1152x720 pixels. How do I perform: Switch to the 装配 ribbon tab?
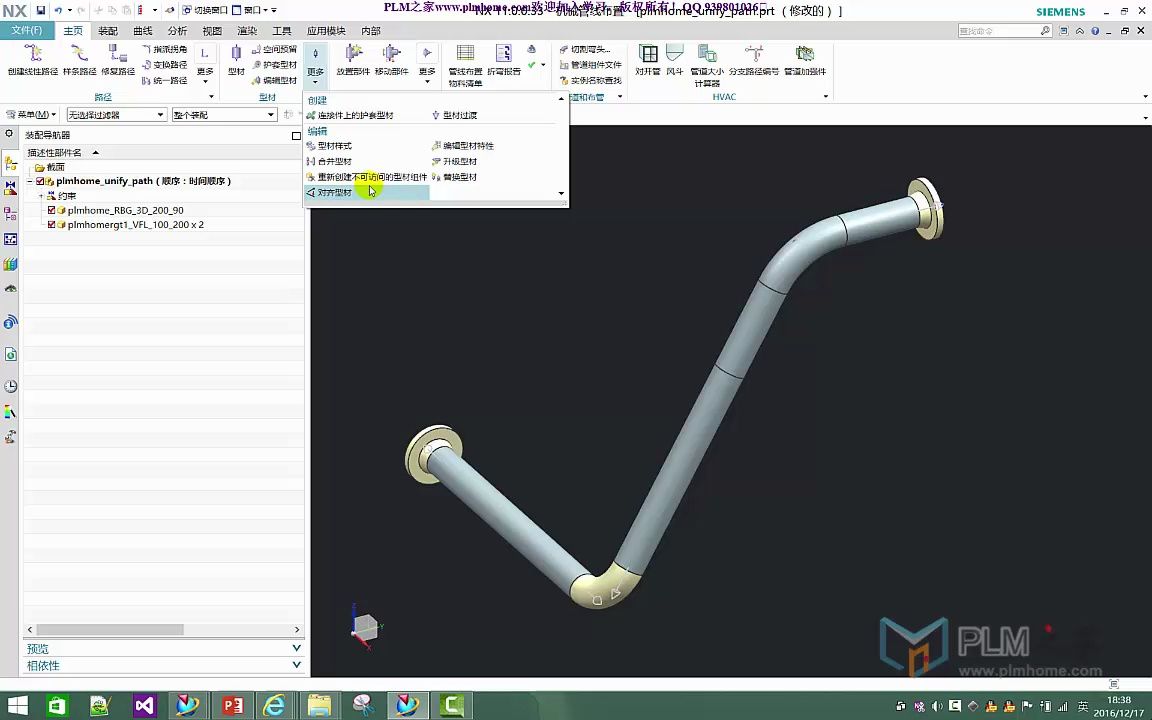pos(108,31)
